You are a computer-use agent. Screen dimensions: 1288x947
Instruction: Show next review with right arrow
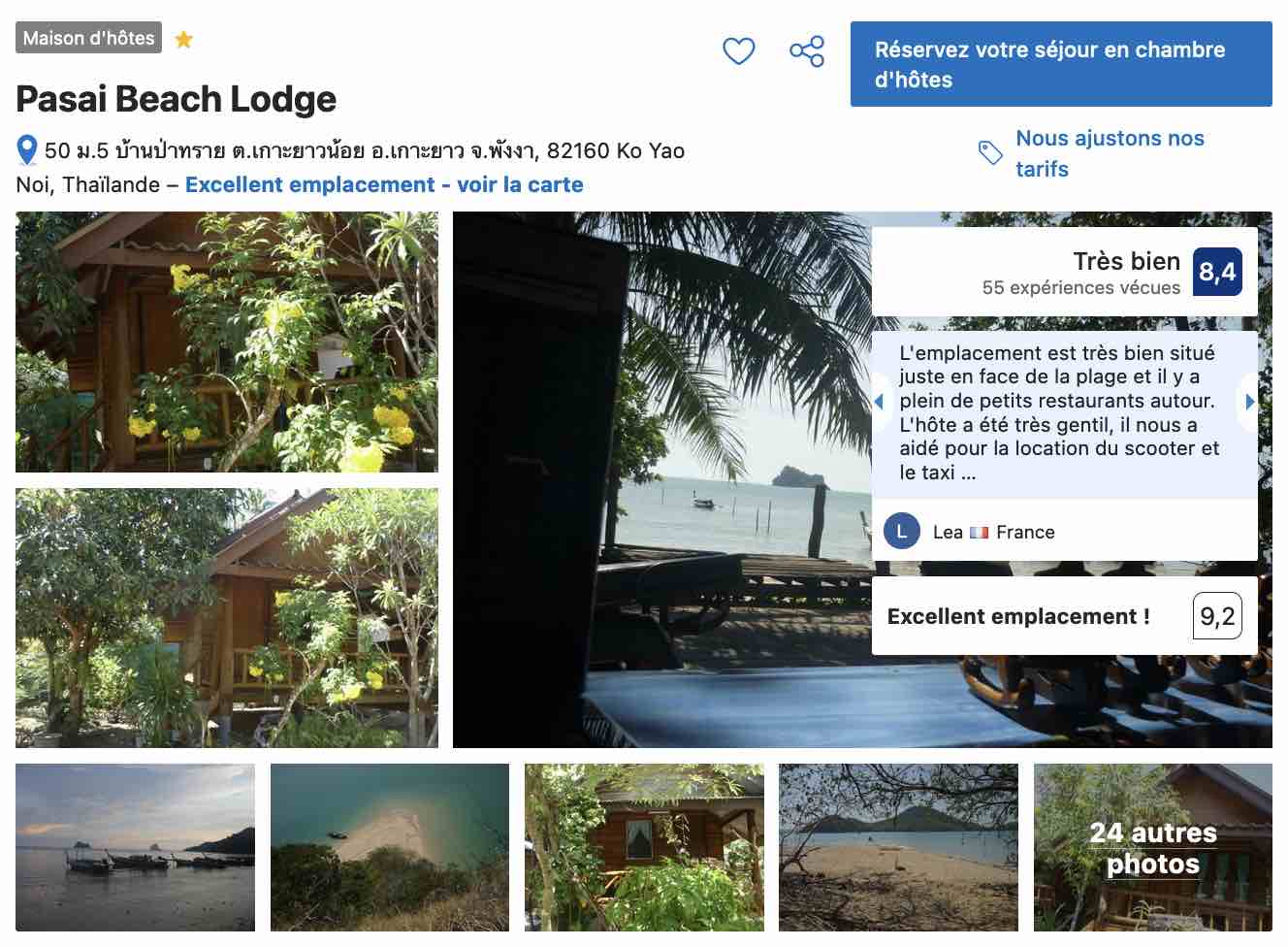point(1249,402)
